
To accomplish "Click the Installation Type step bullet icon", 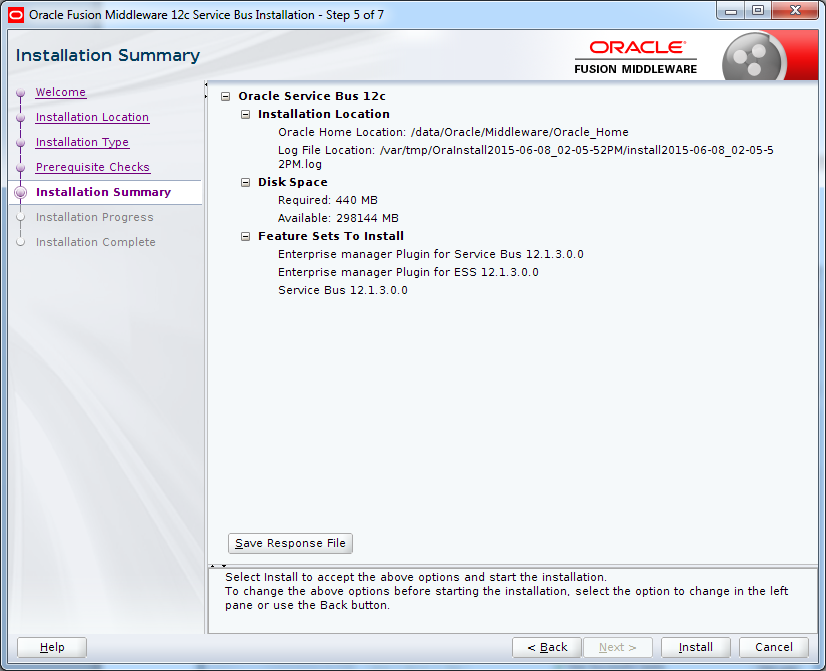I will coord(21,143).
